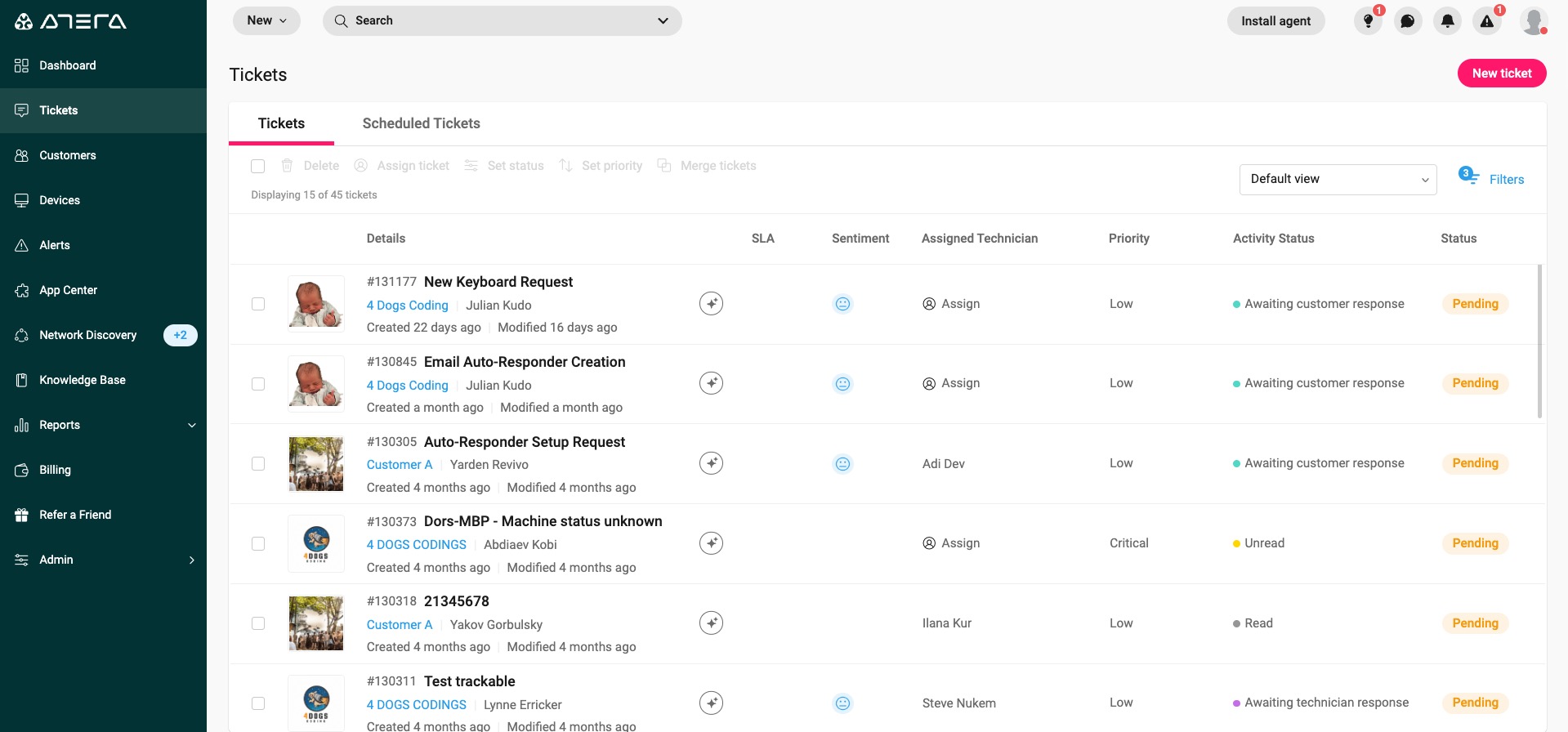
Task: Open 4 Dogs Coding link on ticket #131177
Action: 407,306
